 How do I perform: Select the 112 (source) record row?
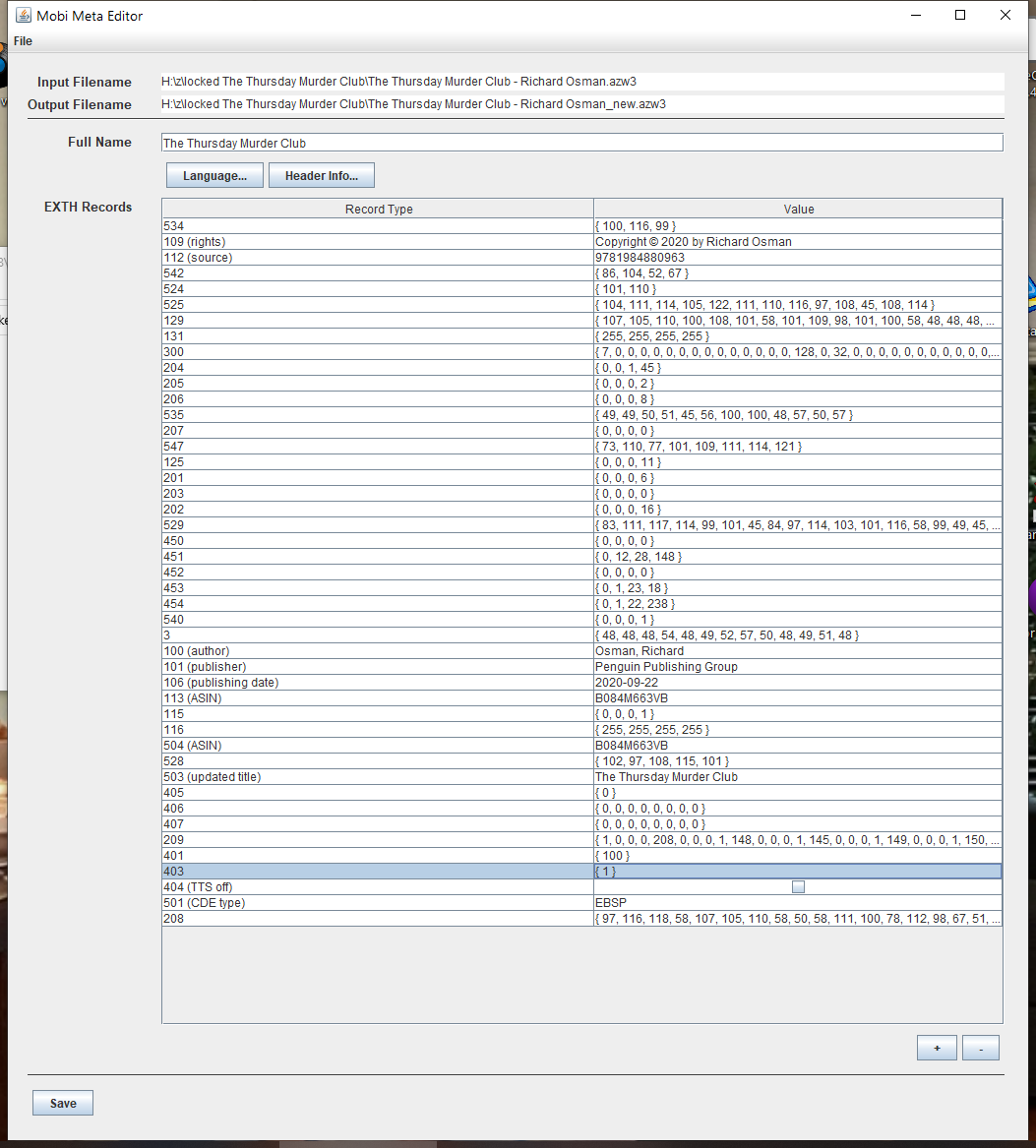[582, 258]
